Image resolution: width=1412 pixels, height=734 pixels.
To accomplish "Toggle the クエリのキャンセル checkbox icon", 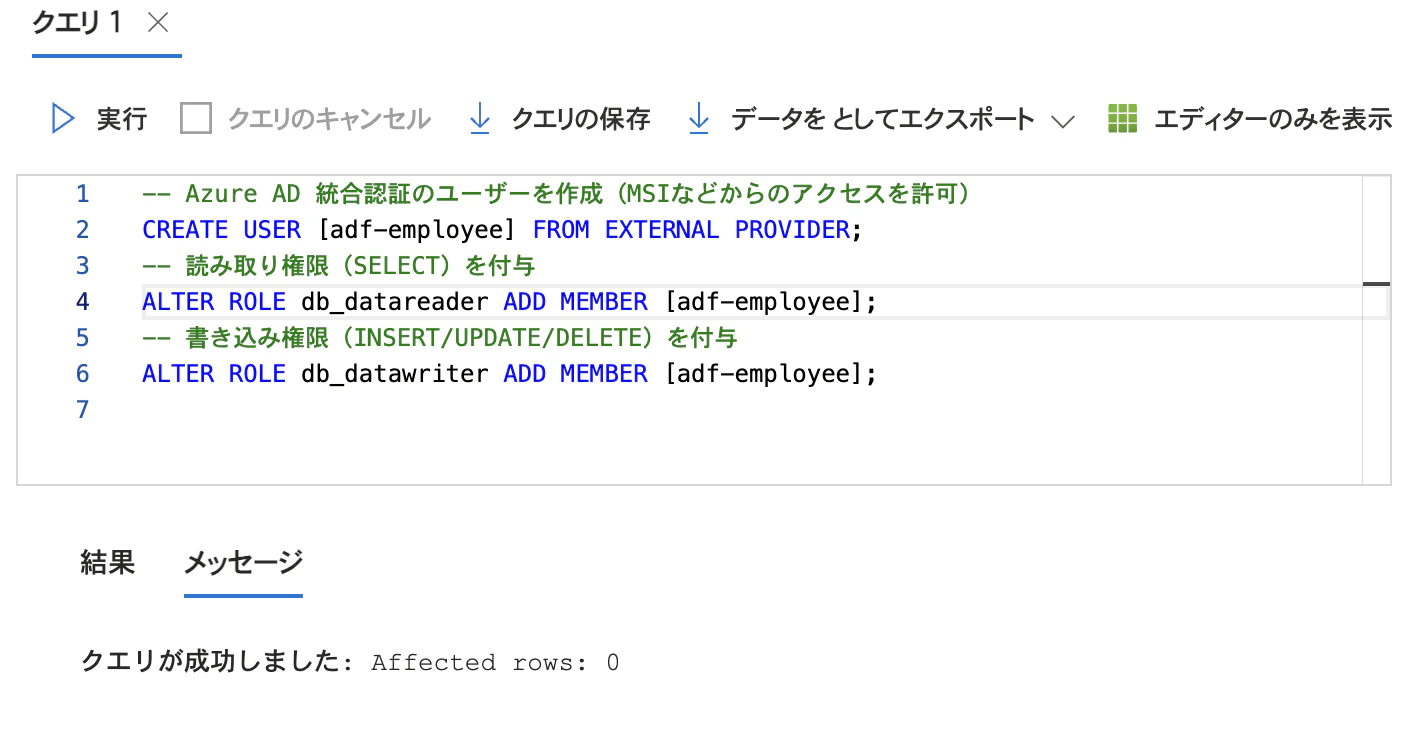I will click(x=196, y=119).
